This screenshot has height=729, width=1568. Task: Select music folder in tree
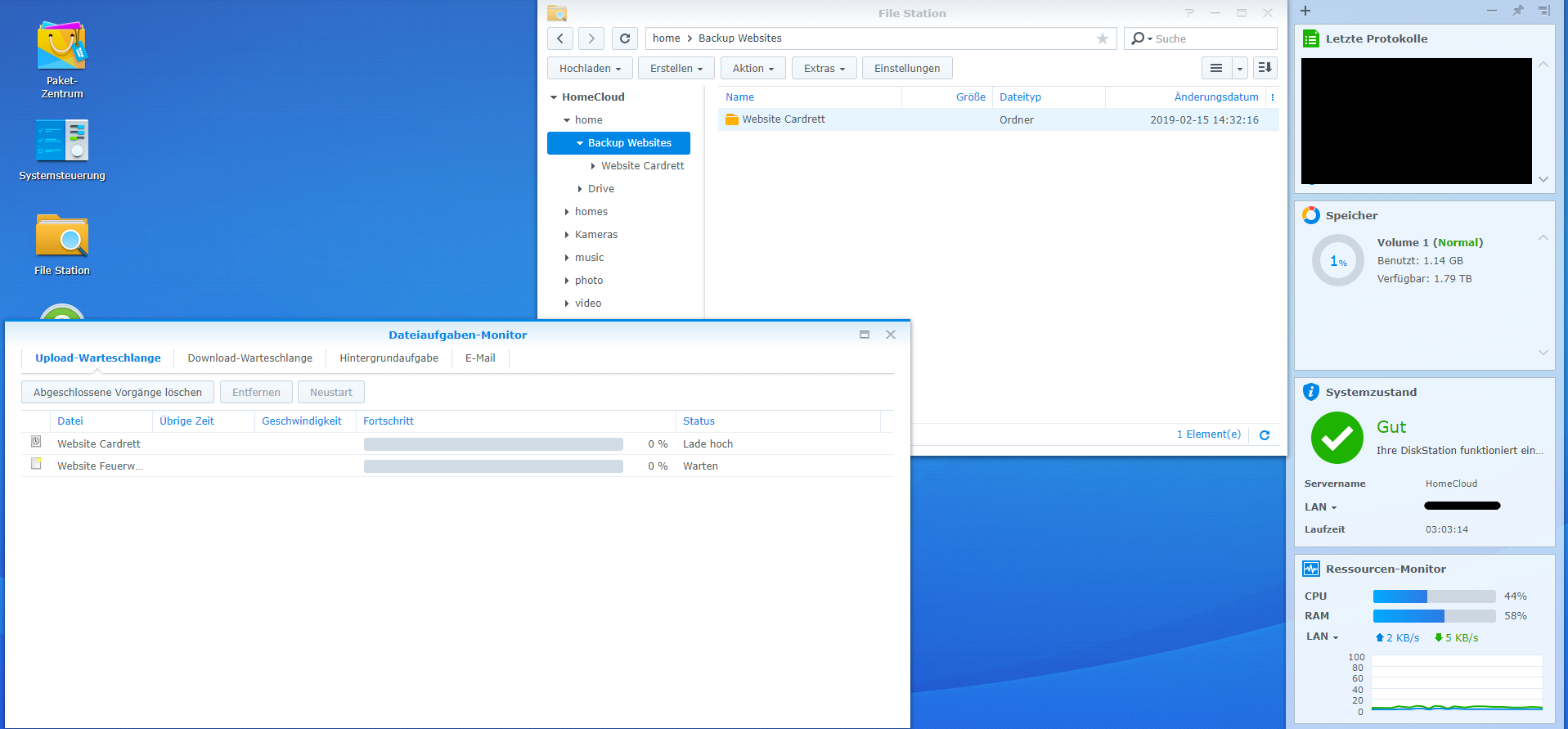589,258
